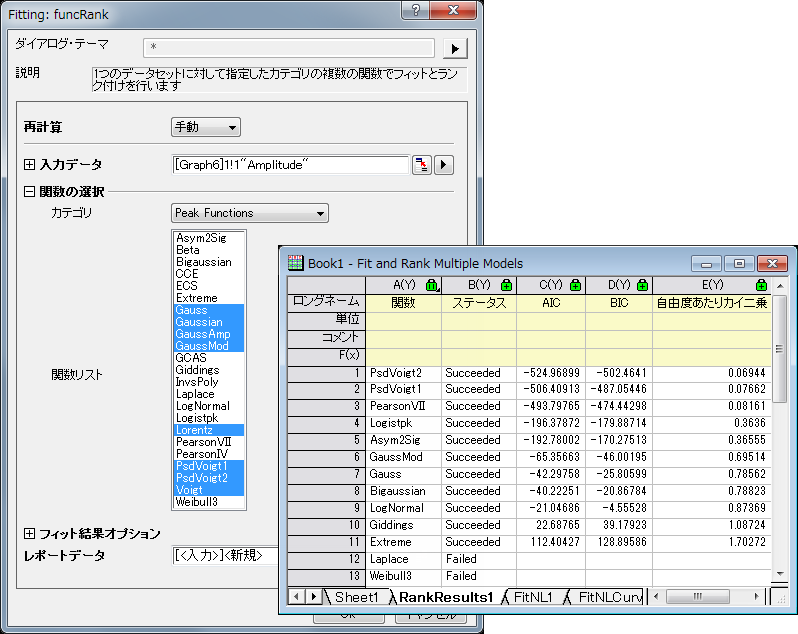Open the recalculate mode dropdown
The image size is (798, 634).
click(x=206, y=127)
